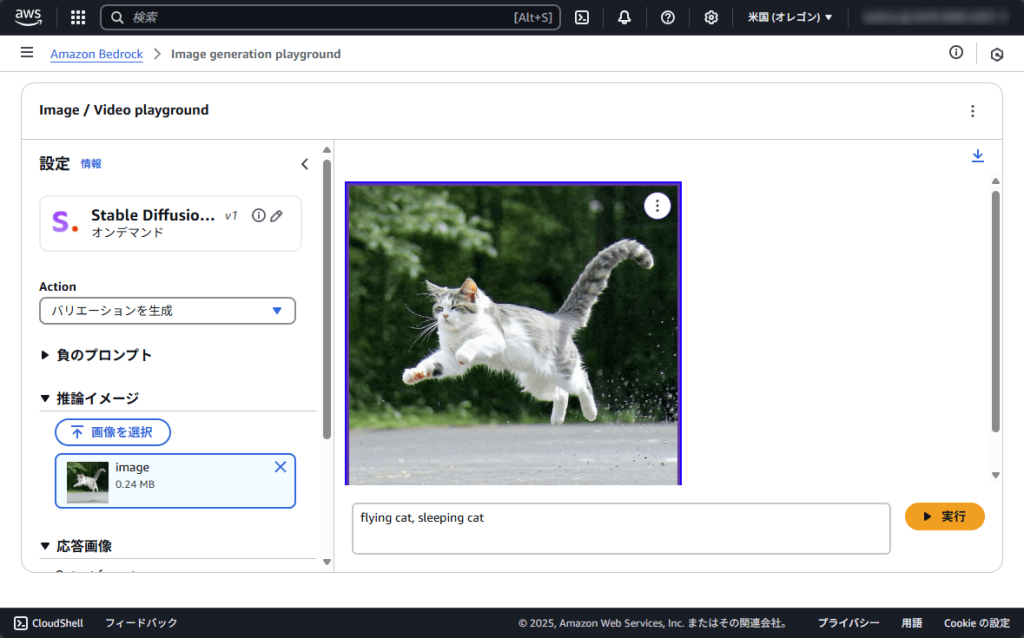
Task: View Stable Diffusion model info icon
Action: [x=259, y=215]
